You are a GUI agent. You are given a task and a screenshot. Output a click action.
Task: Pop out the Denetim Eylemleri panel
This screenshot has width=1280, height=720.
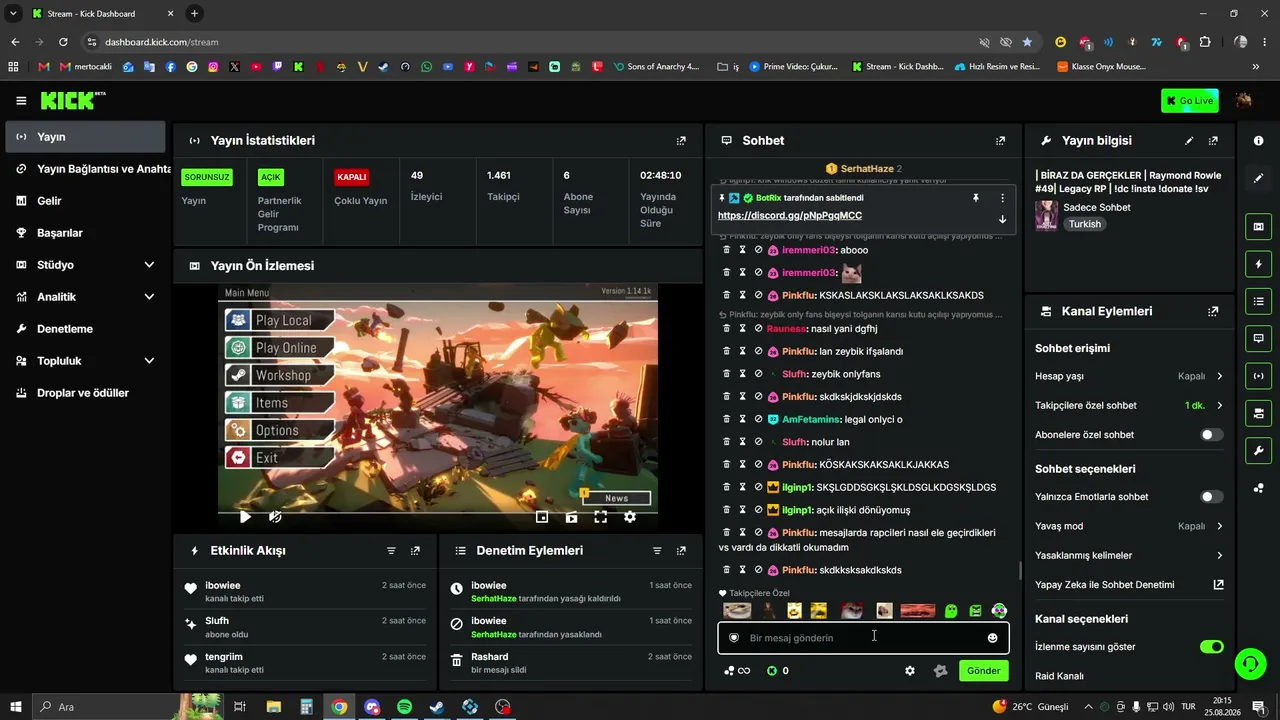[681, 551]
